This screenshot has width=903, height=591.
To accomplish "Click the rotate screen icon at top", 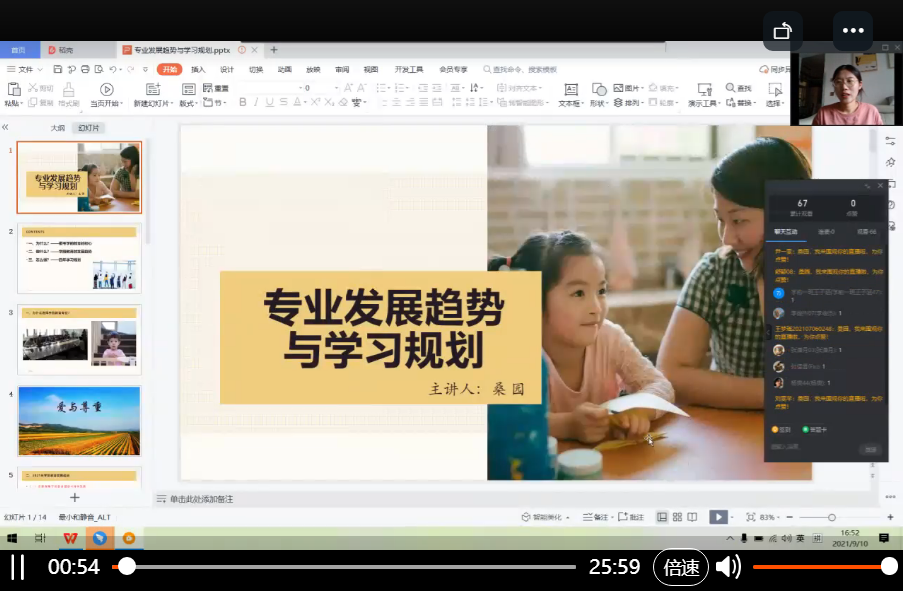I will [x=783, y=31].
